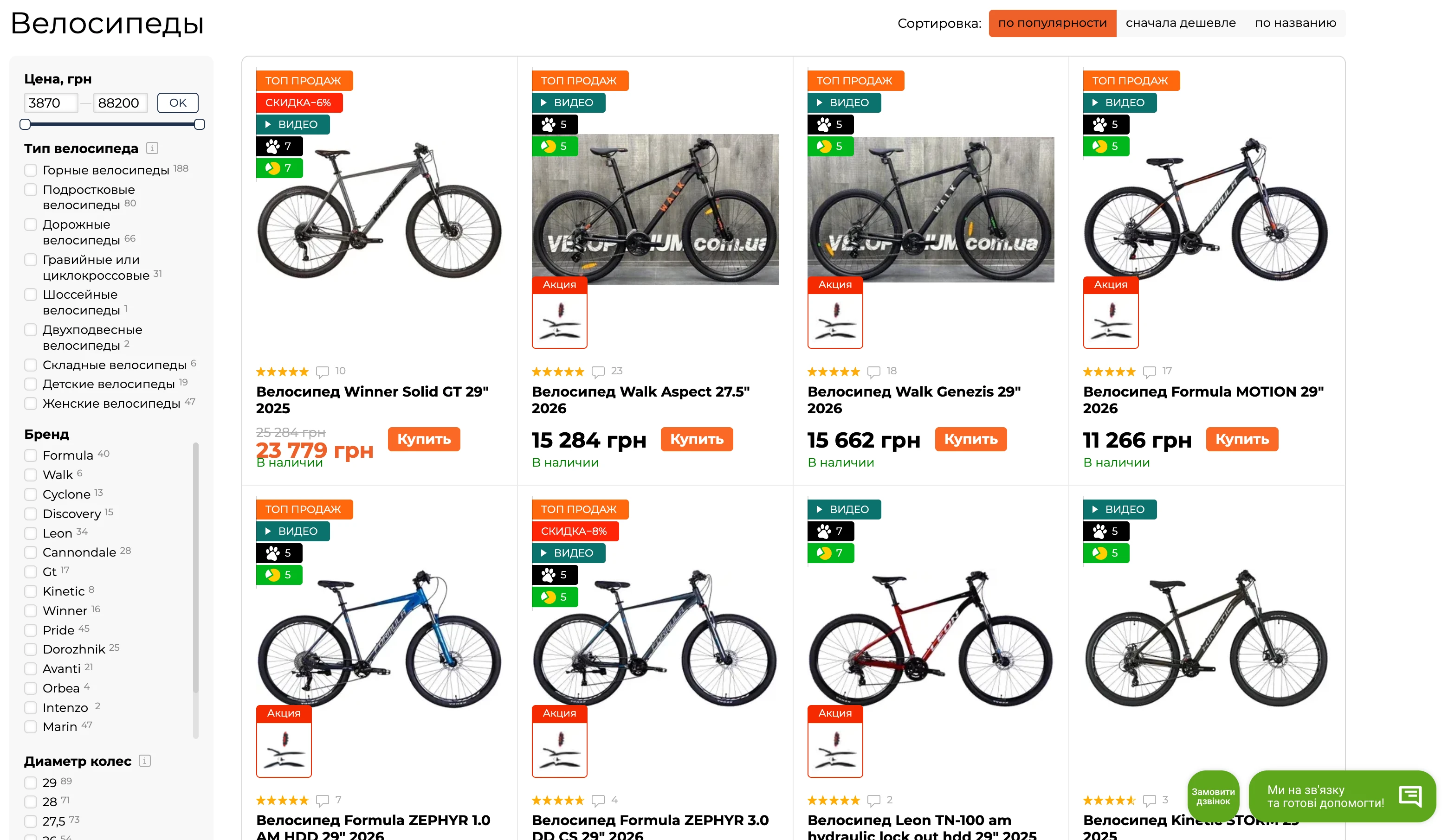Click the paw rating badge on Leon TN-100
Screen dimensions: 1448x840
830,531
